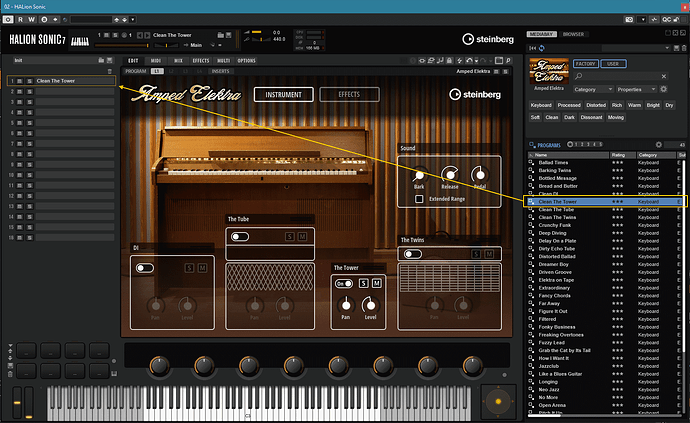Enable the Extended Range checkbox
Image resolution: width=690 pixels, height=423 pixels.
419,199
